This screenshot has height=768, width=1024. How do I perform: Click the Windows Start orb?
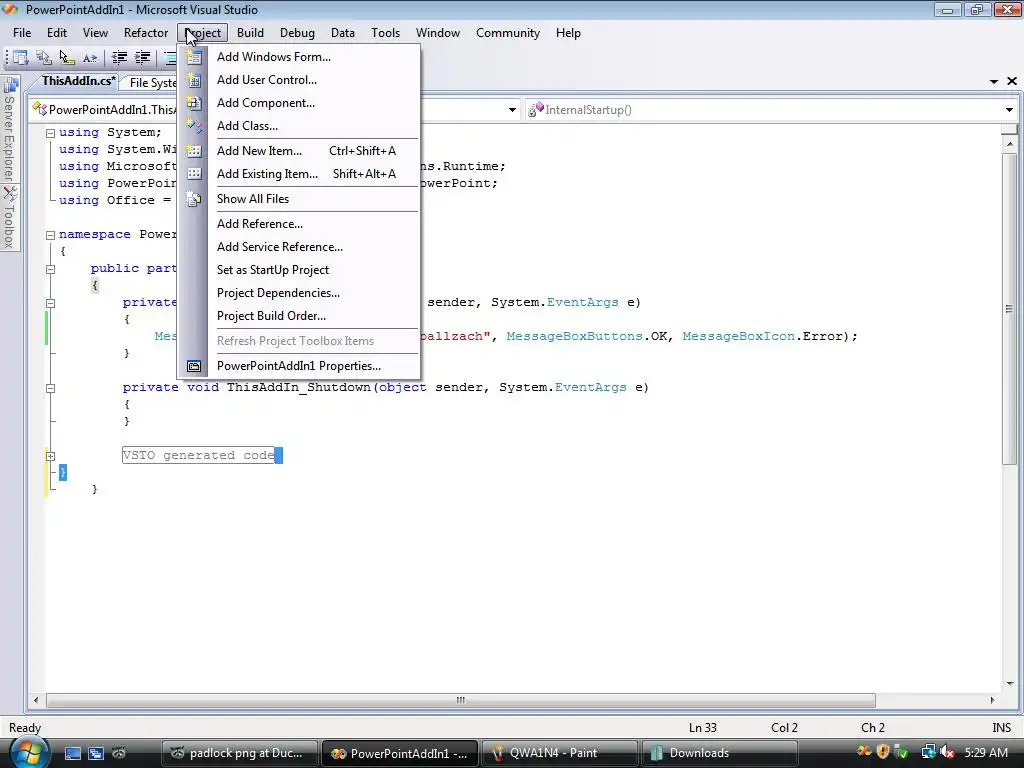tap(29, 752)
